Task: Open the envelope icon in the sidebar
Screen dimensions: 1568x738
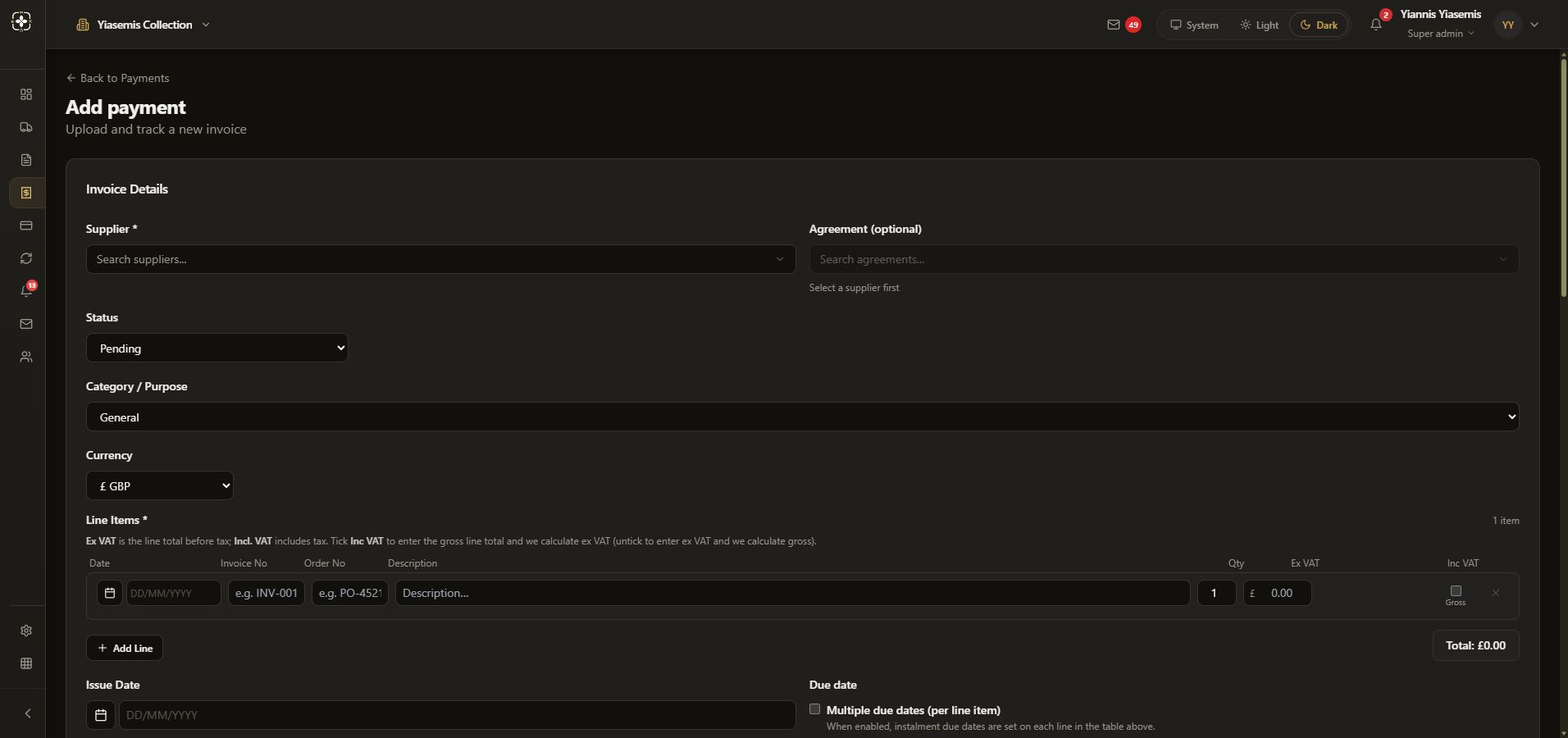Action: 26,324
